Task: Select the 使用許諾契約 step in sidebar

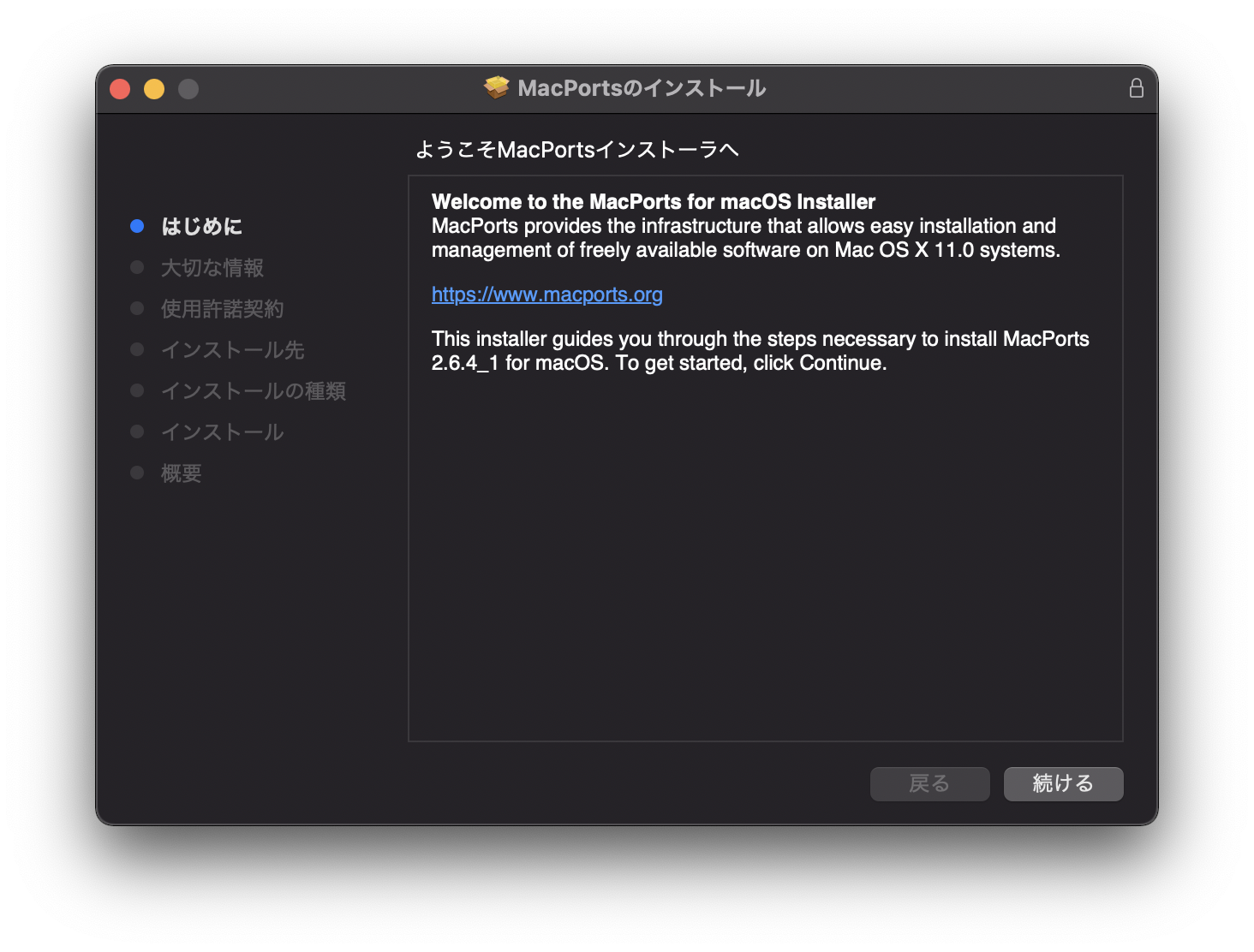Action: tap(223, 309)
